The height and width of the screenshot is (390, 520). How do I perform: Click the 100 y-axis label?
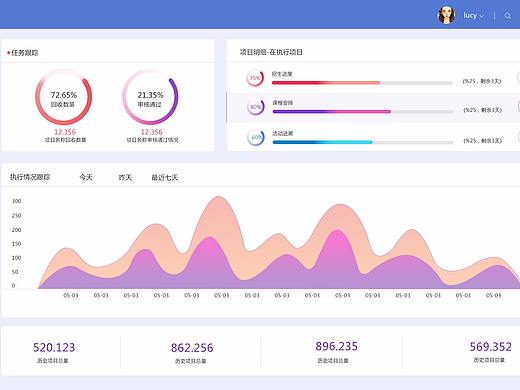(x=17, y=258)
